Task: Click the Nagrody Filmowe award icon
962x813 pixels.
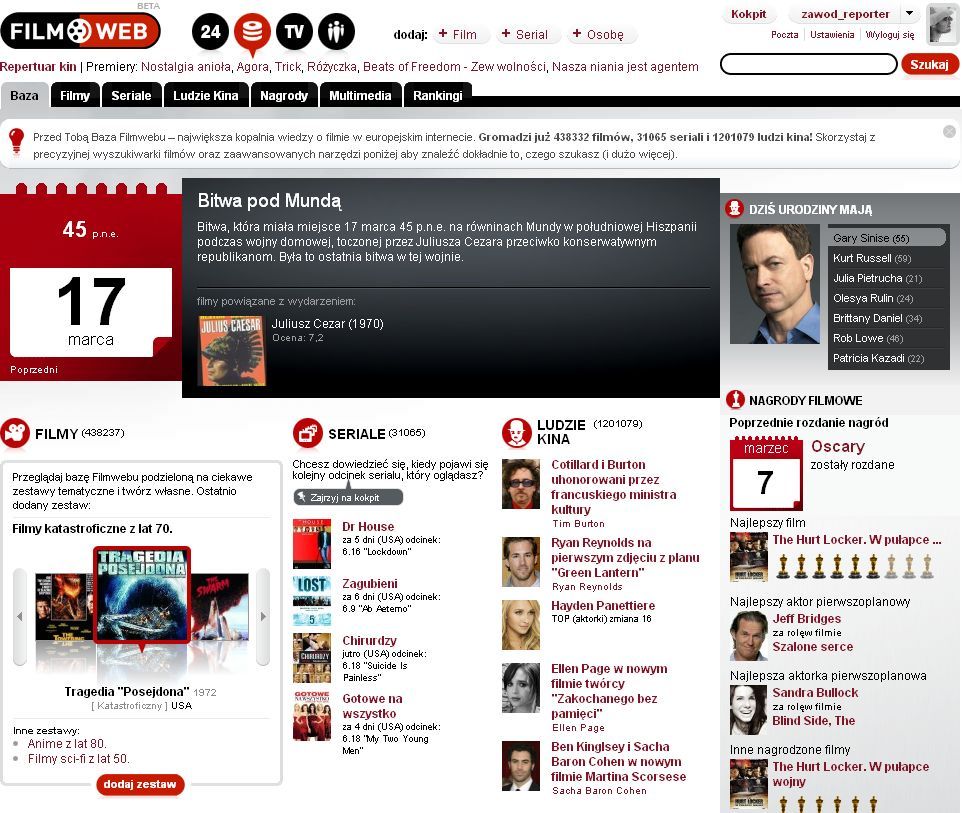Action: [x=735, y=400]
